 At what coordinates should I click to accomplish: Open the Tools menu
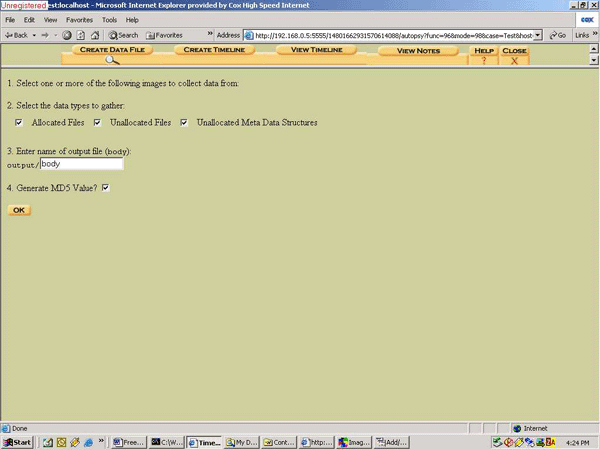click(x=108, y=19)
